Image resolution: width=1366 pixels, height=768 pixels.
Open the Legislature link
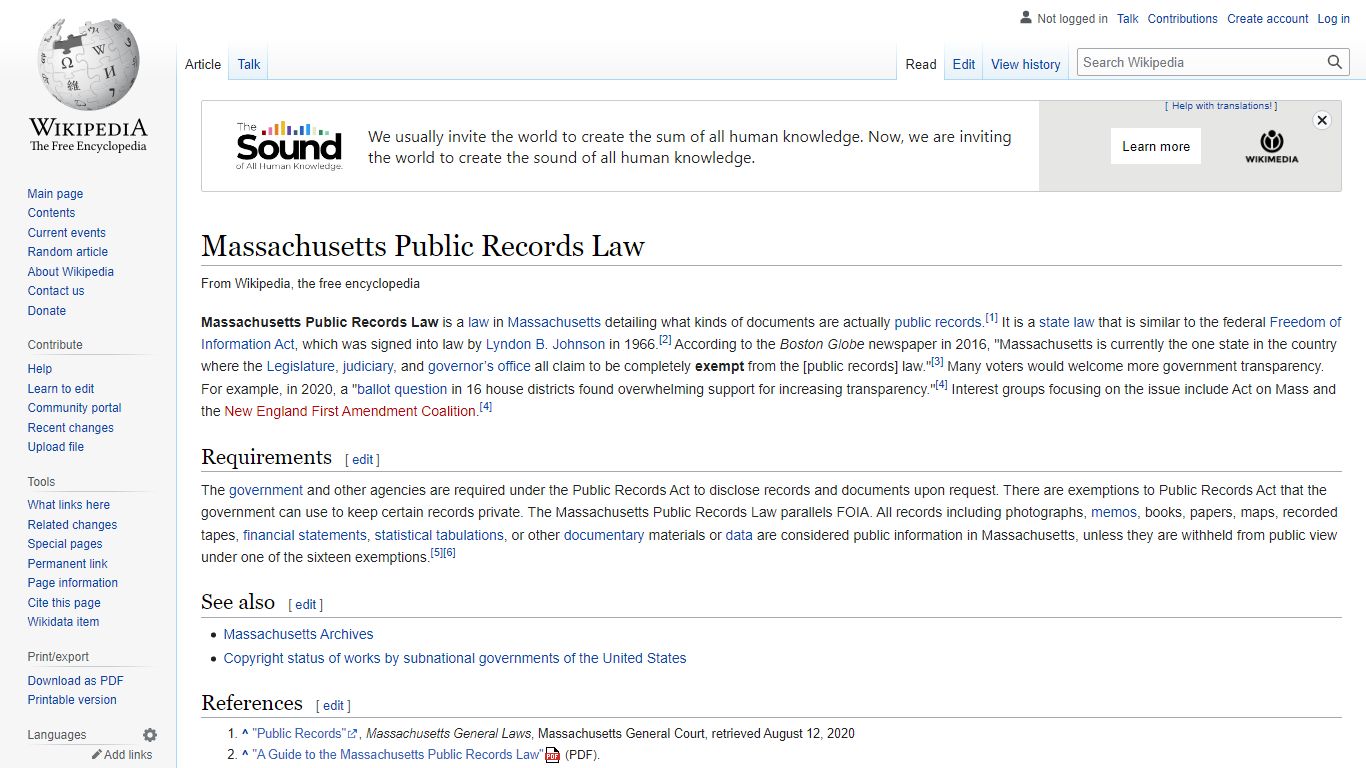click(302, 366)
